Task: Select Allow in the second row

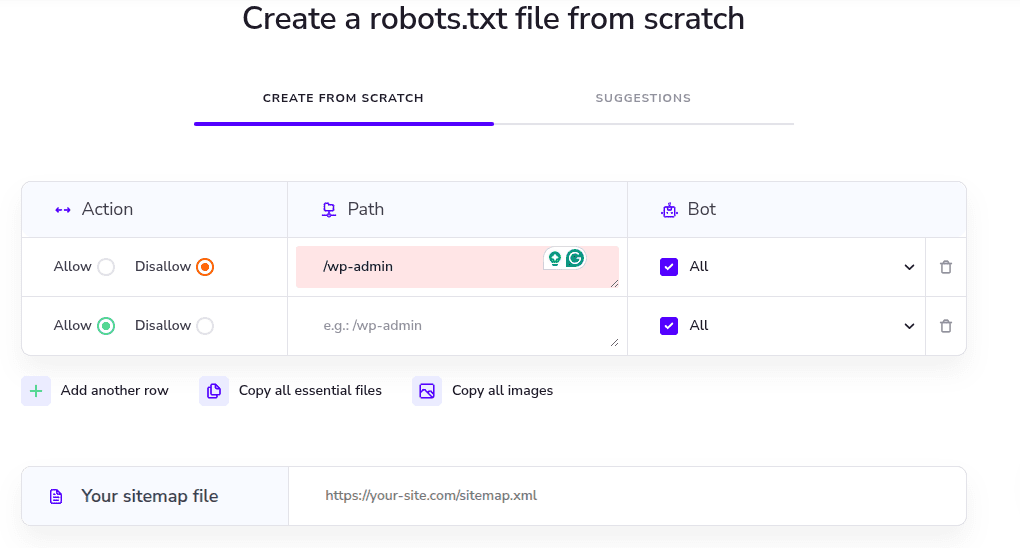Action: click(106, 326)
